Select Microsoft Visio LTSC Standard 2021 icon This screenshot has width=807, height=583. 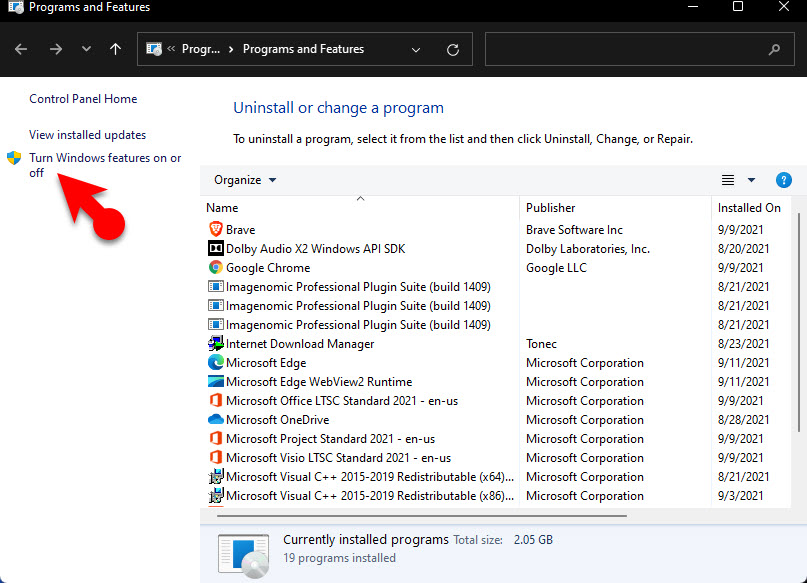point(216,457)
